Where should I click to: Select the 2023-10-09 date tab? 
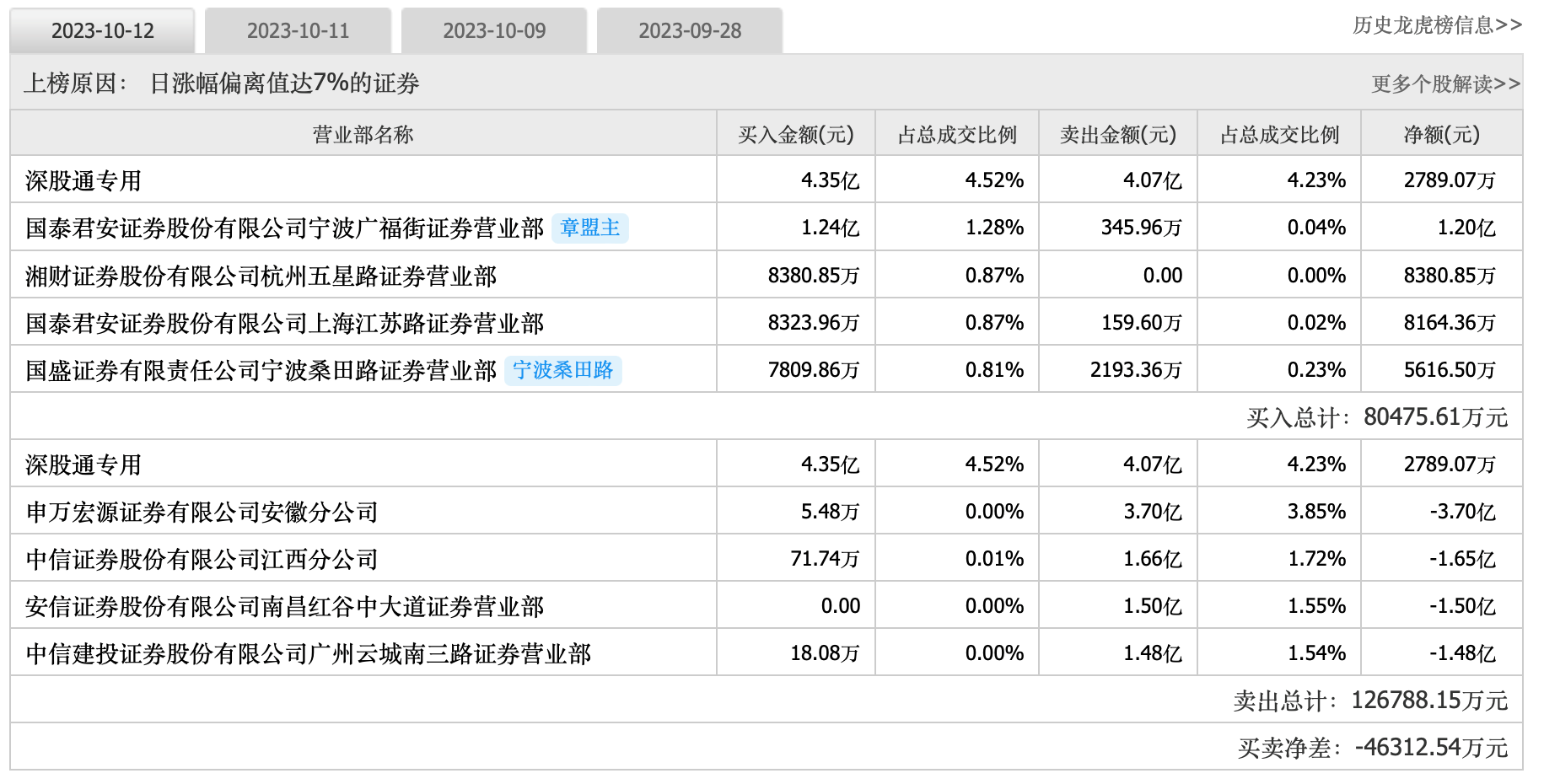point(494,31)
